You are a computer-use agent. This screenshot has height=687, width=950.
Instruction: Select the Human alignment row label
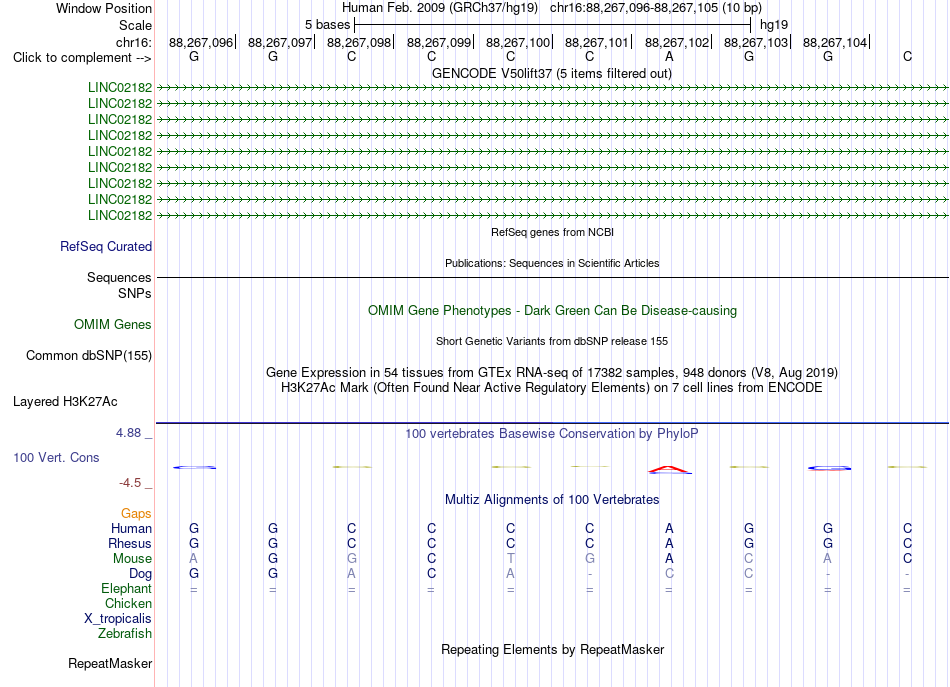(131, 529)
